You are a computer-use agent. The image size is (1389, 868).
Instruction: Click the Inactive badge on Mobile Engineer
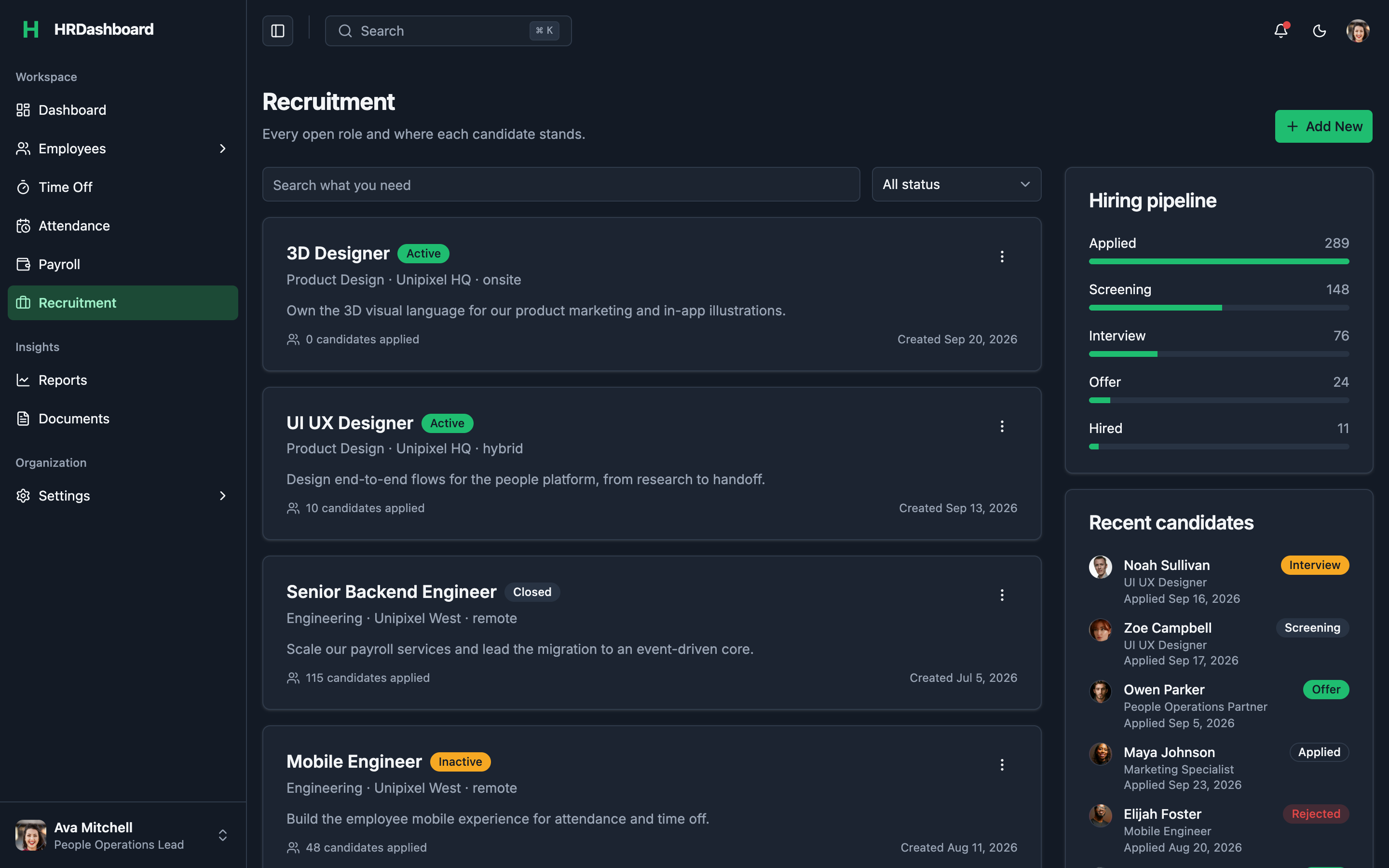(x=460, y=762)
